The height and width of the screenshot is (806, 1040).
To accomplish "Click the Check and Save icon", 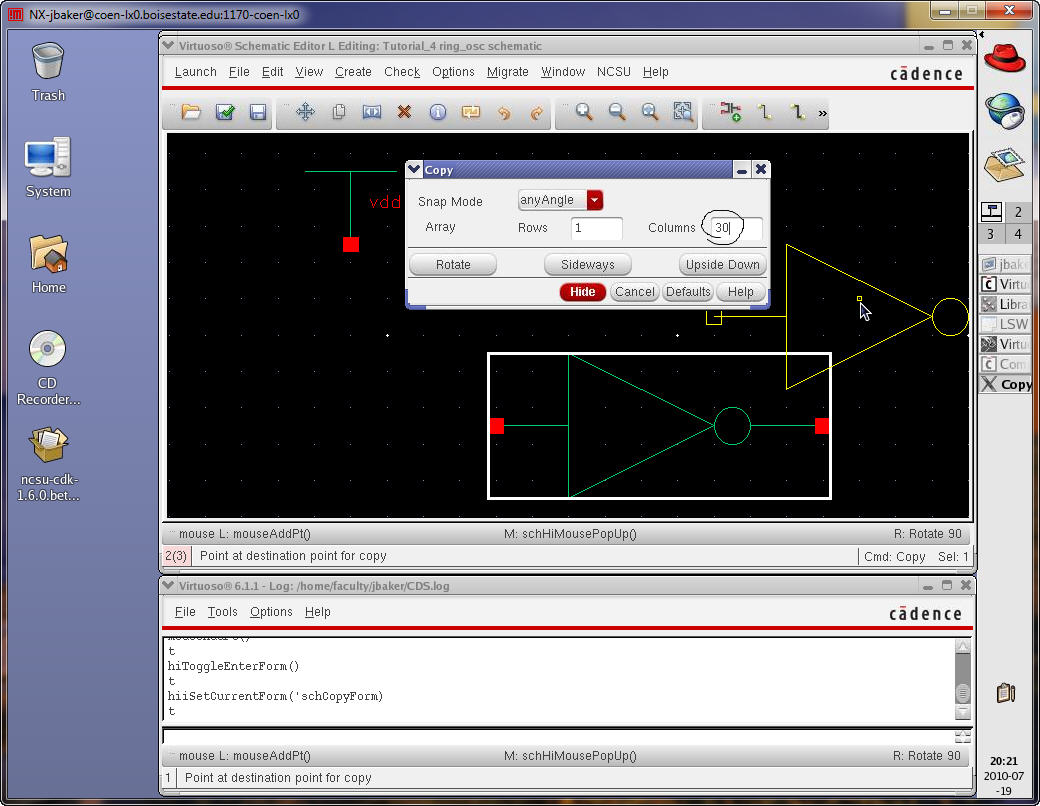I will (225, 112).
